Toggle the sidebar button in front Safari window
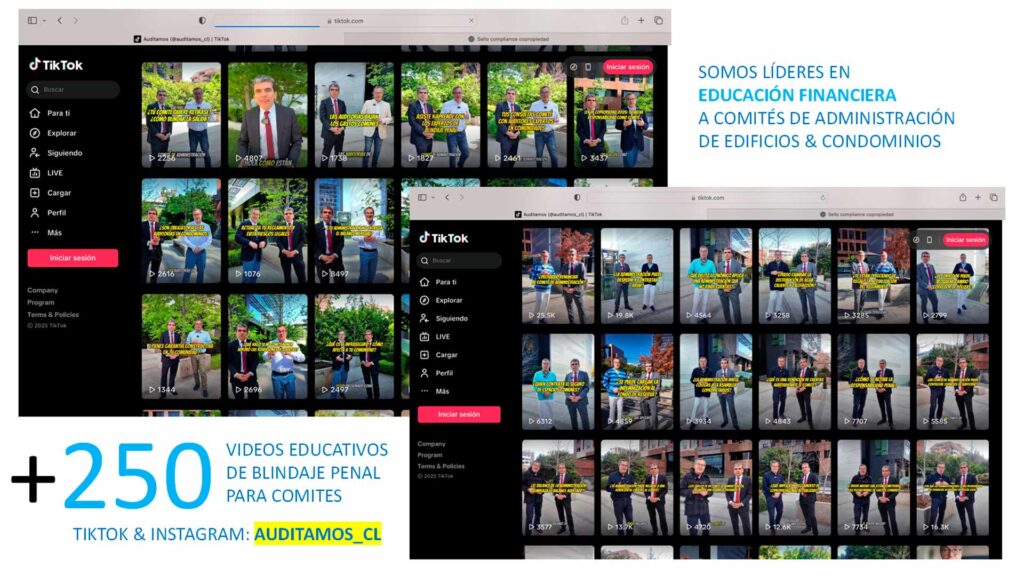This screenshot has width=1024, height=576. (x=422, y=197)
